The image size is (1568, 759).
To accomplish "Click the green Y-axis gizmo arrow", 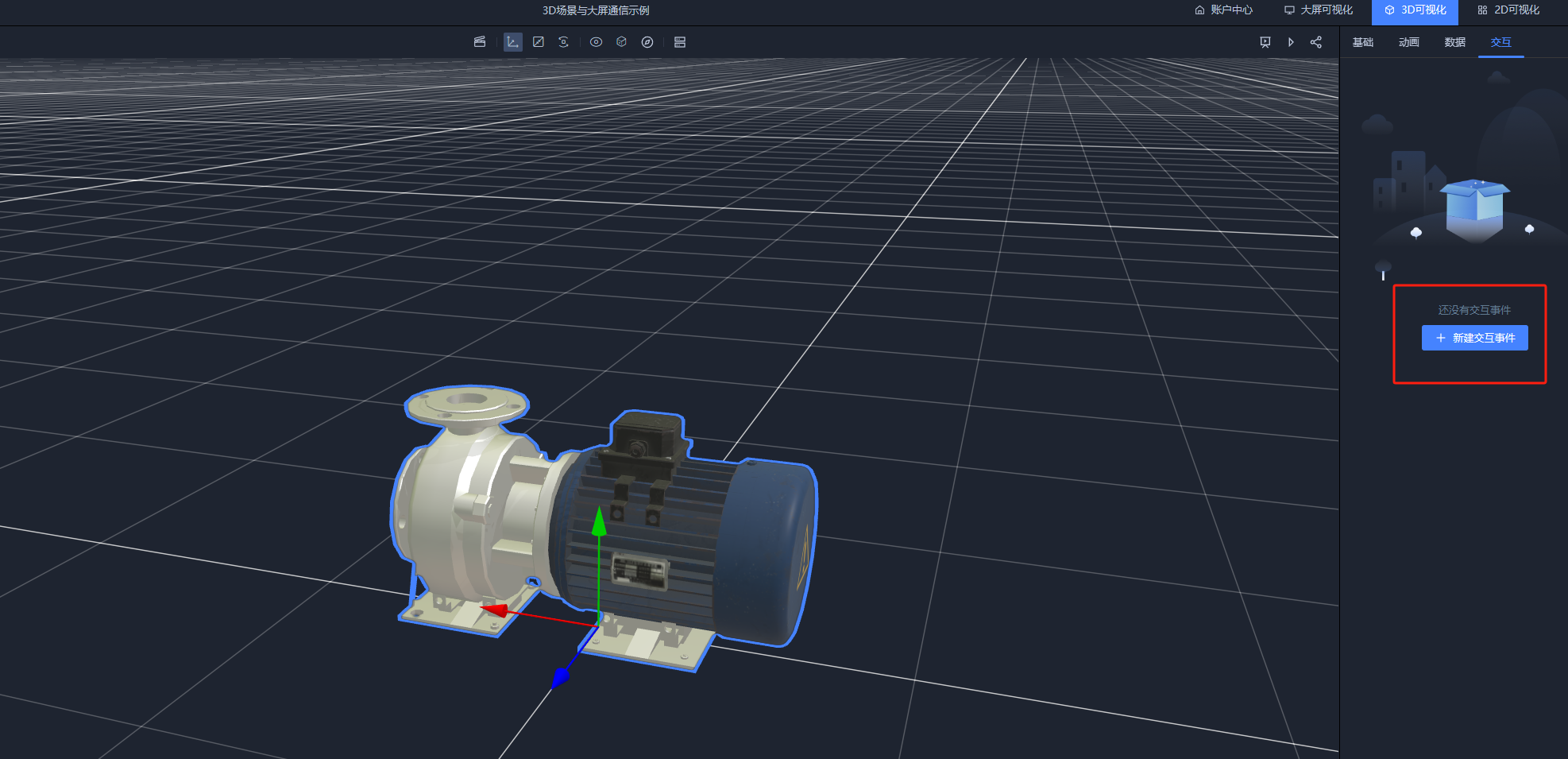I will [x=599, y=521].
